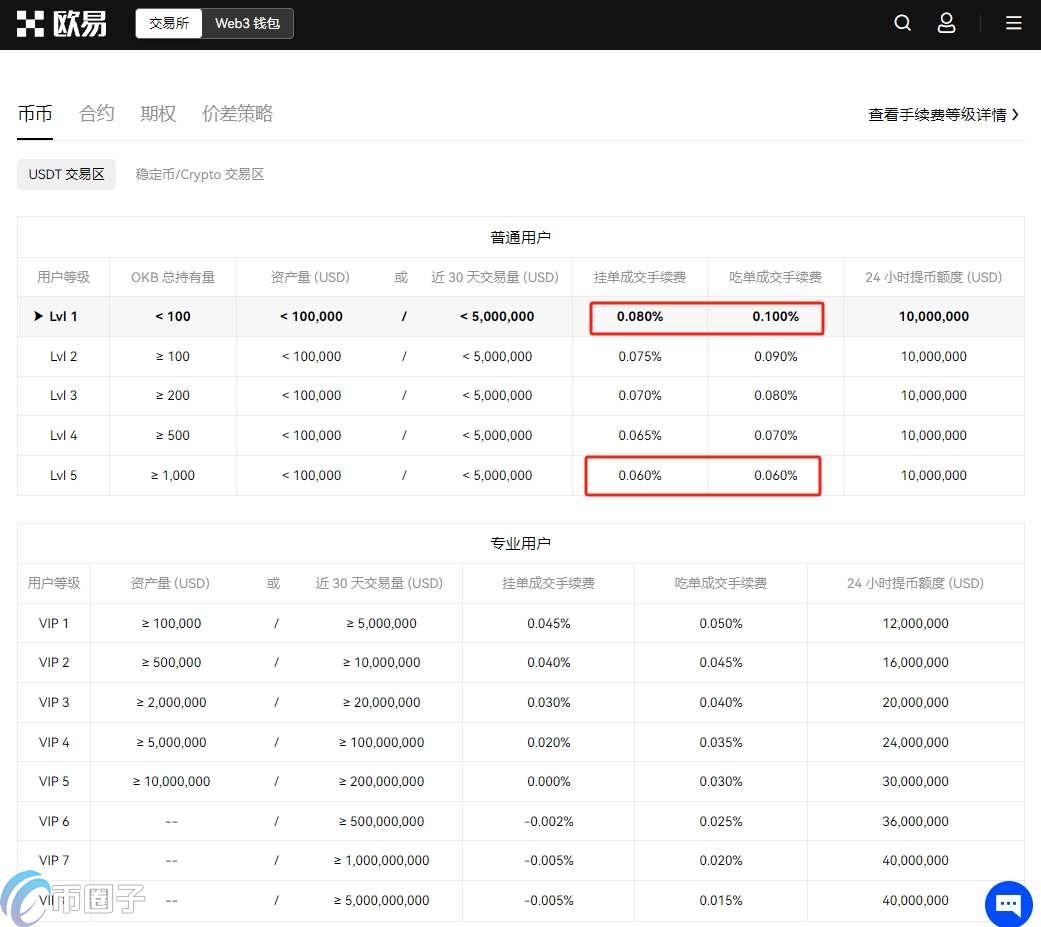Click the 专业用户 table heading
1041x927 pixels.
520,543
